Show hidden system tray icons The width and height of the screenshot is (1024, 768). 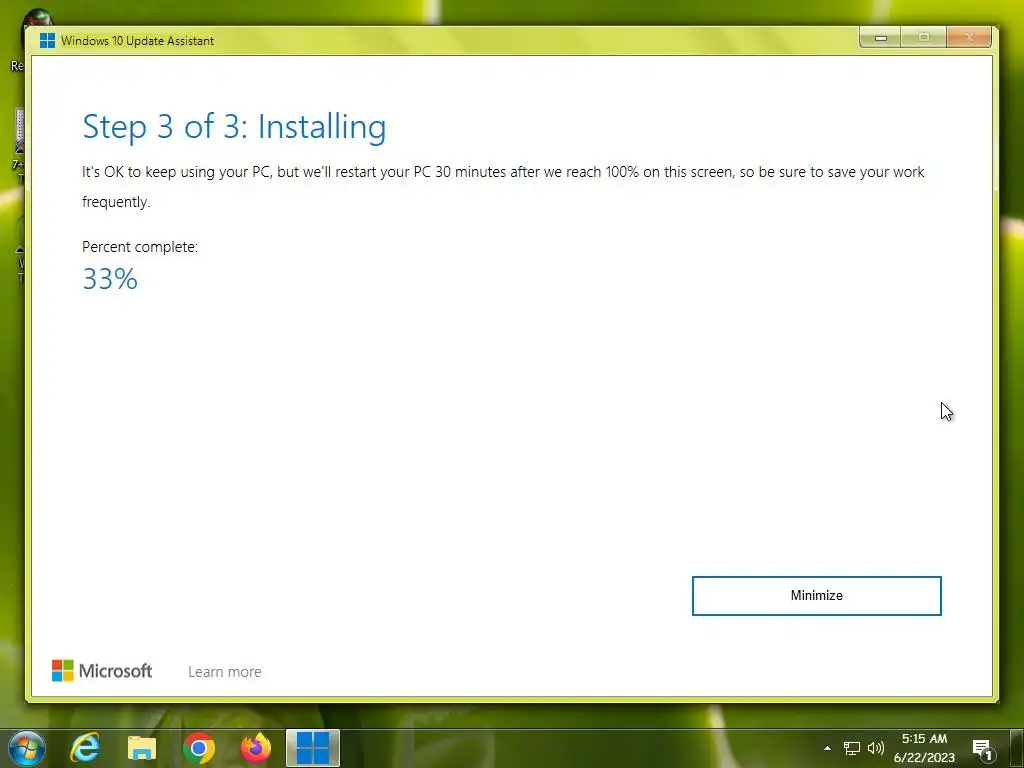tap(827, 748)
